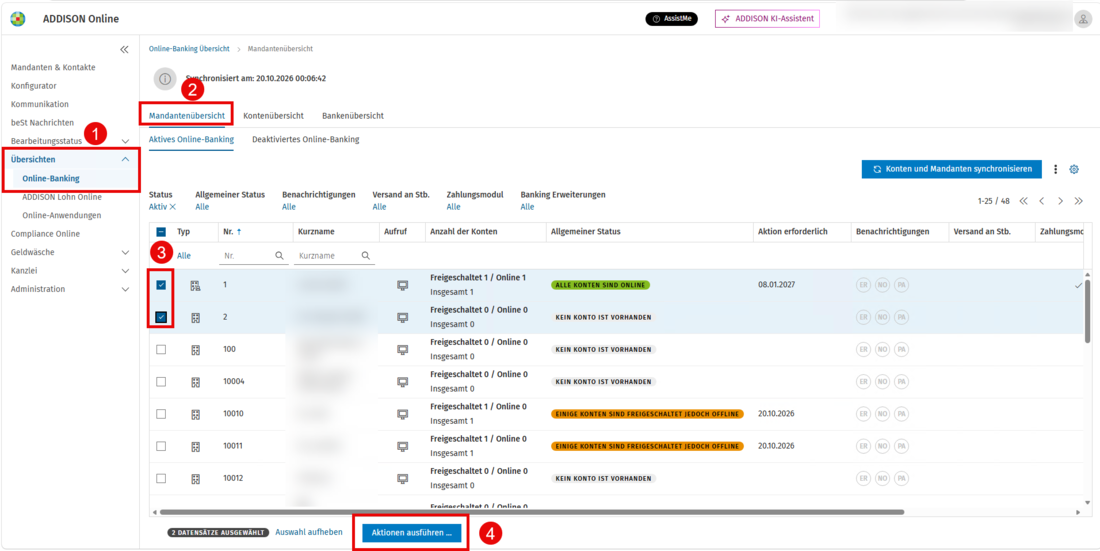The image size is (1100, 551).
Task: Click the vertical scrollbar of the table
Action: (1087, 312)
